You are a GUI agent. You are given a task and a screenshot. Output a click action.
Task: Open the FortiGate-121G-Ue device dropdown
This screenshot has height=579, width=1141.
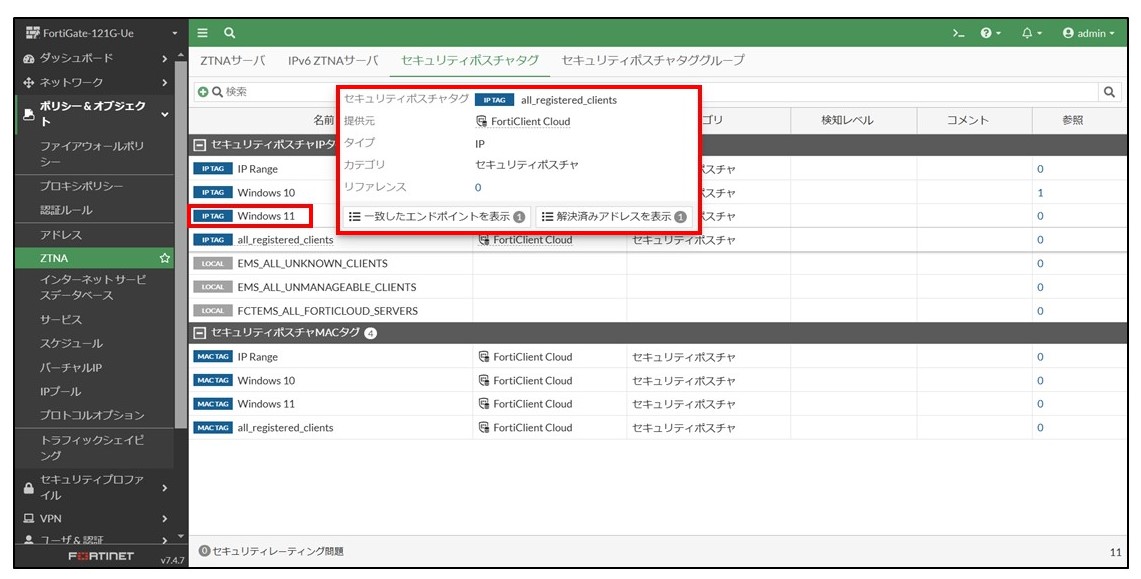click(x=101, y=33)
